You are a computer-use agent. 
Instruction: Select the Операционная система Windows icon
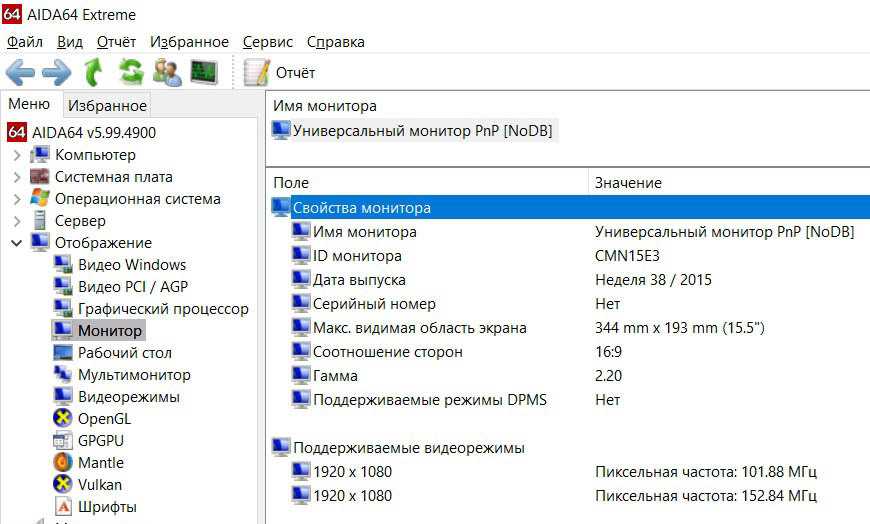pyautogui.click(x=40, y=198)
